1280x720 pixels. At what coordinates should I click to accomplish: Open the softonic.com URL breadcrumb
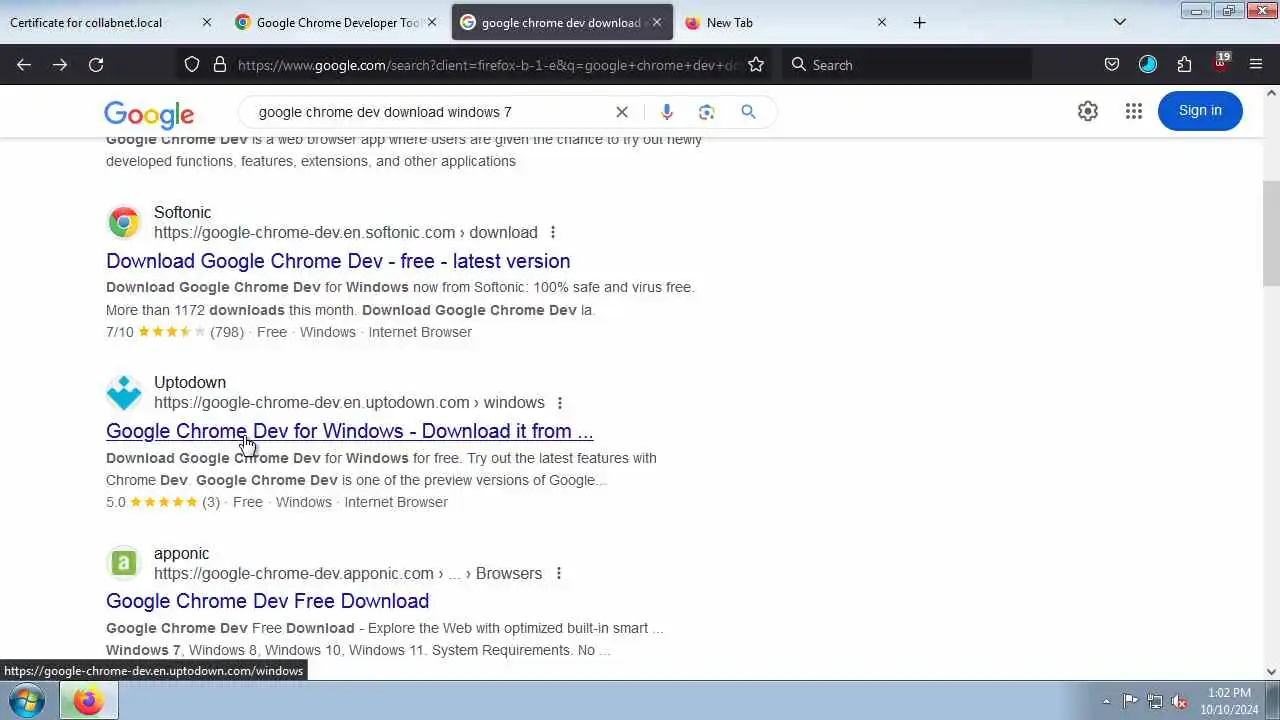click(346, 233)
